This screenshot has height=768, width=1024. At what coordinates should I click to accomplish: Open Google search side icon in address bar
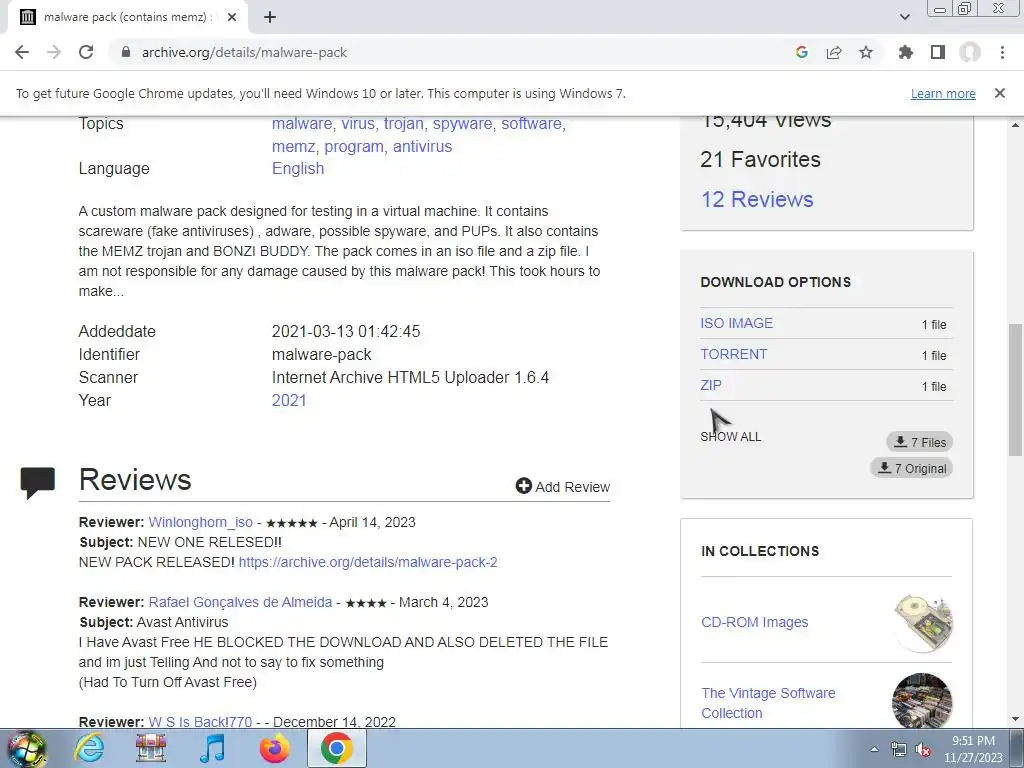coord(802,52)
